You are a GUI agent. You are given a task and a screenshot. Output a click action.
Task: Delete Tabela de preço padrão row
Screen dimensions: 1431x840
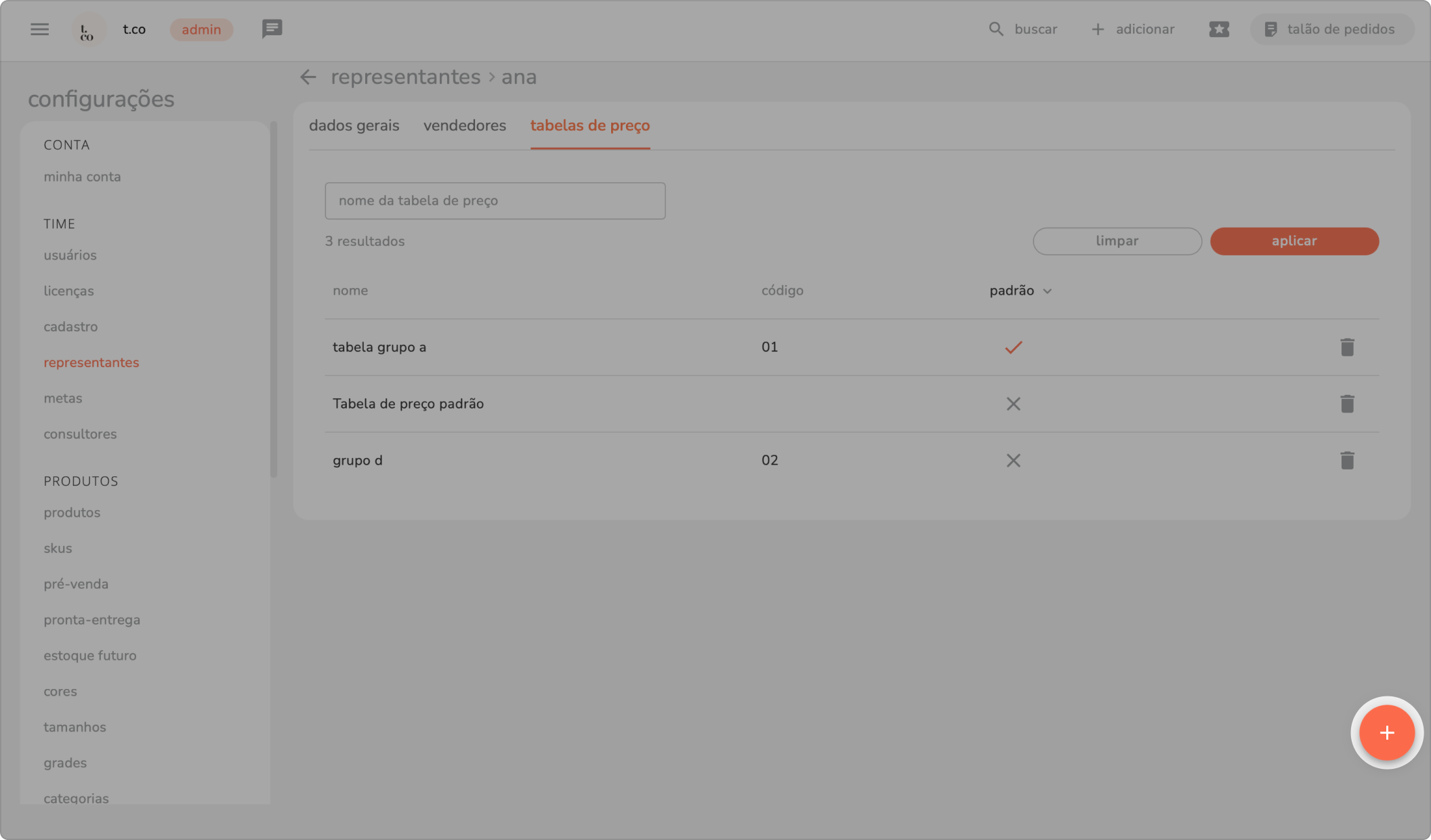point(1346,404)
